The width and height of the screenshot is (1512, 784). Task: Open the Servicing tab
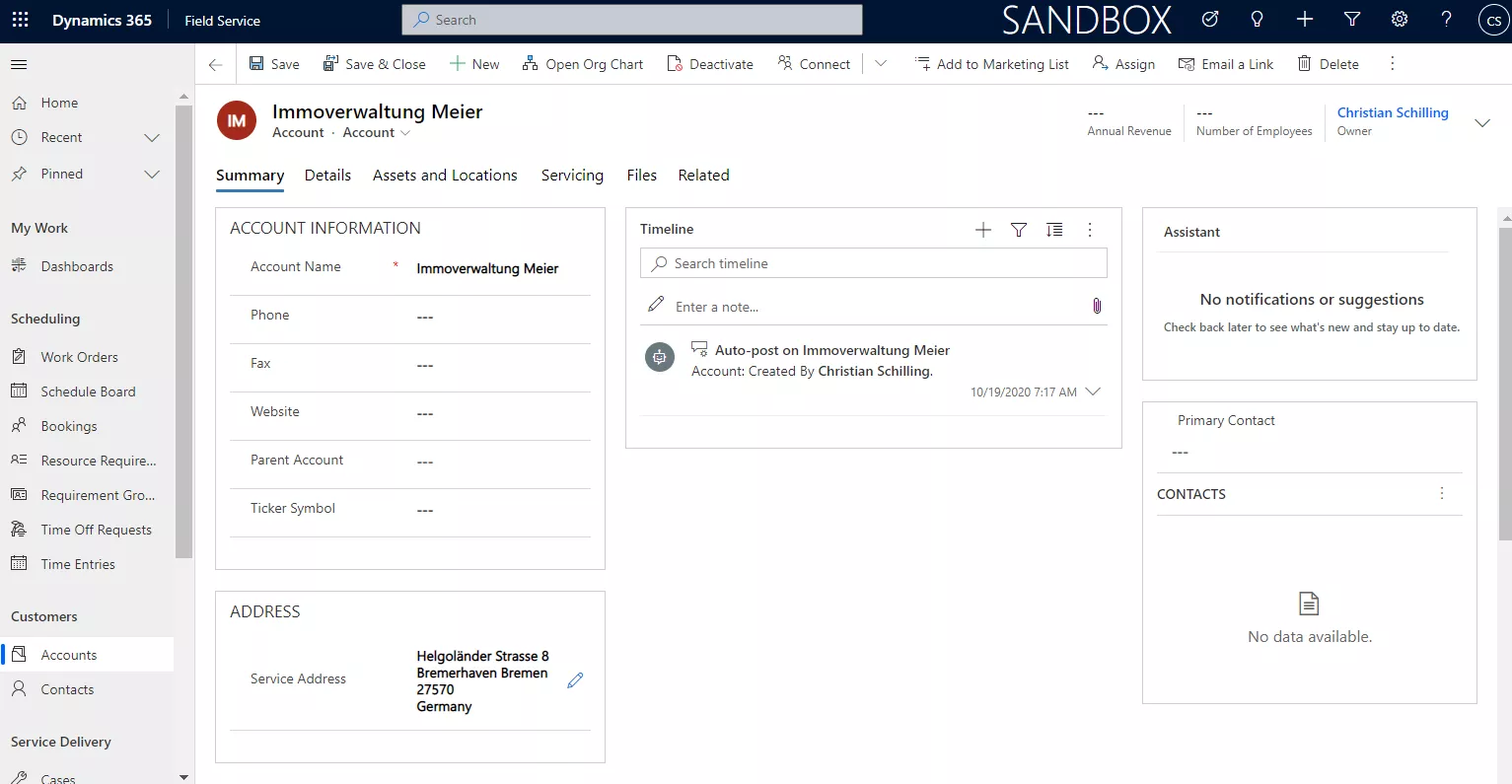572,175
